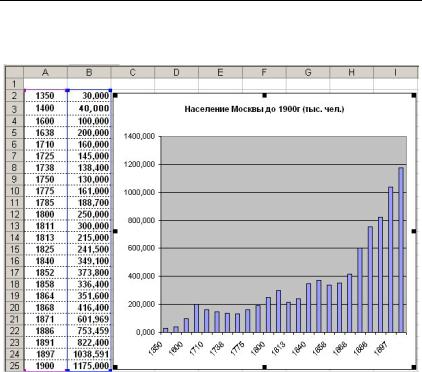Click cell containing year 1400
Image resolution: width=422 pixels, height=372 pixels.
tap(45, 108)
